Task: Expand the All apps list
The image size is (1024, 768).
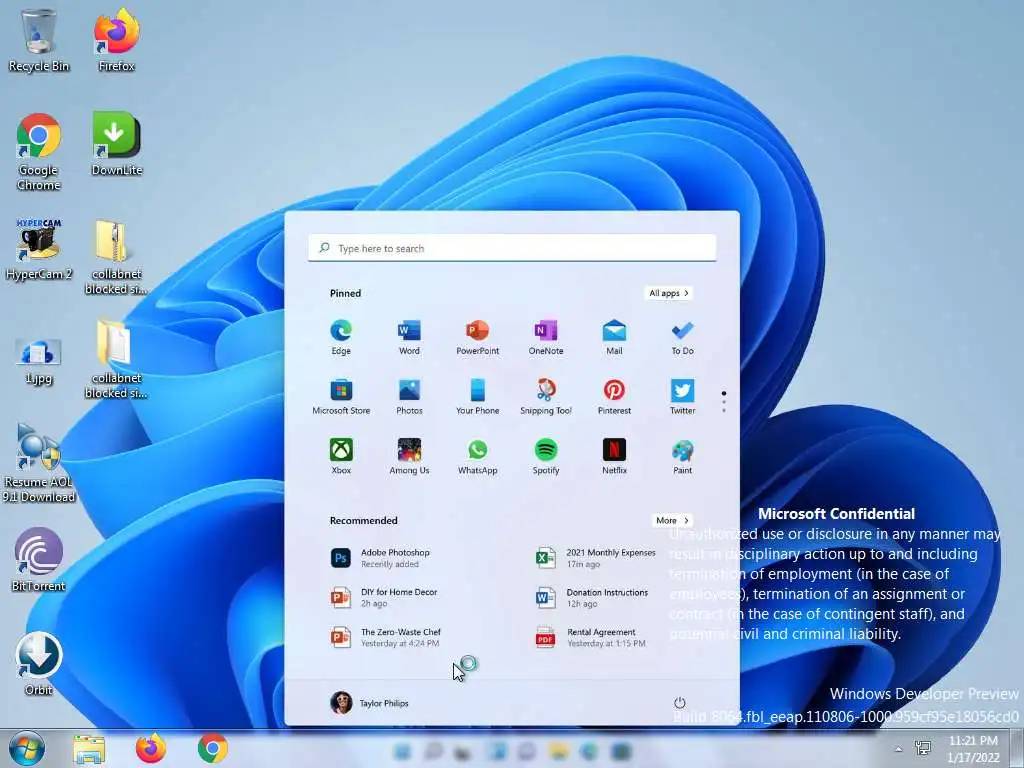Action: tap(669, 293)
